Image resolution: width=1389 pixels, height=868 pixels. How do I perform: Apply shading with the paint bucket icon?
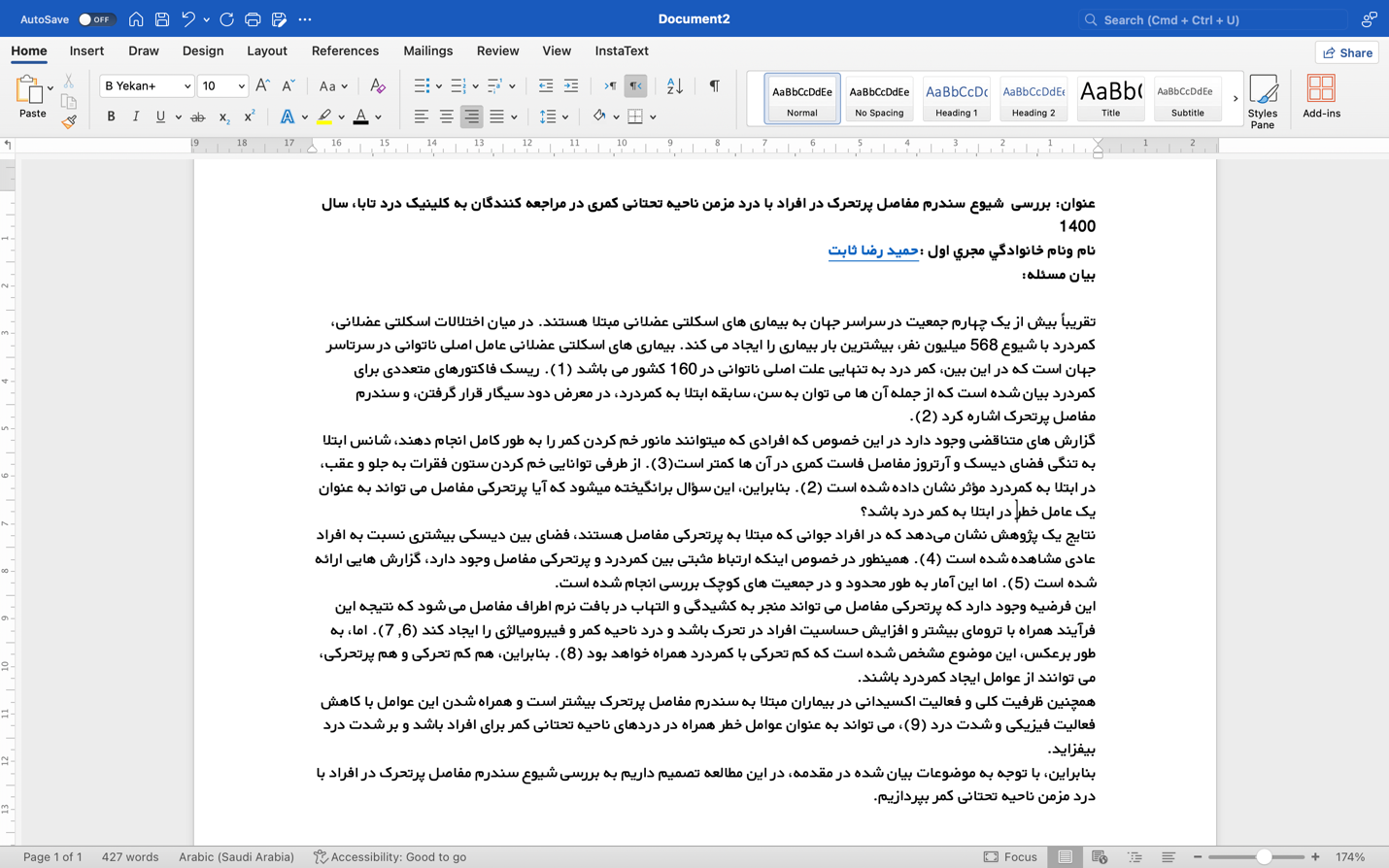coord(599,117)
